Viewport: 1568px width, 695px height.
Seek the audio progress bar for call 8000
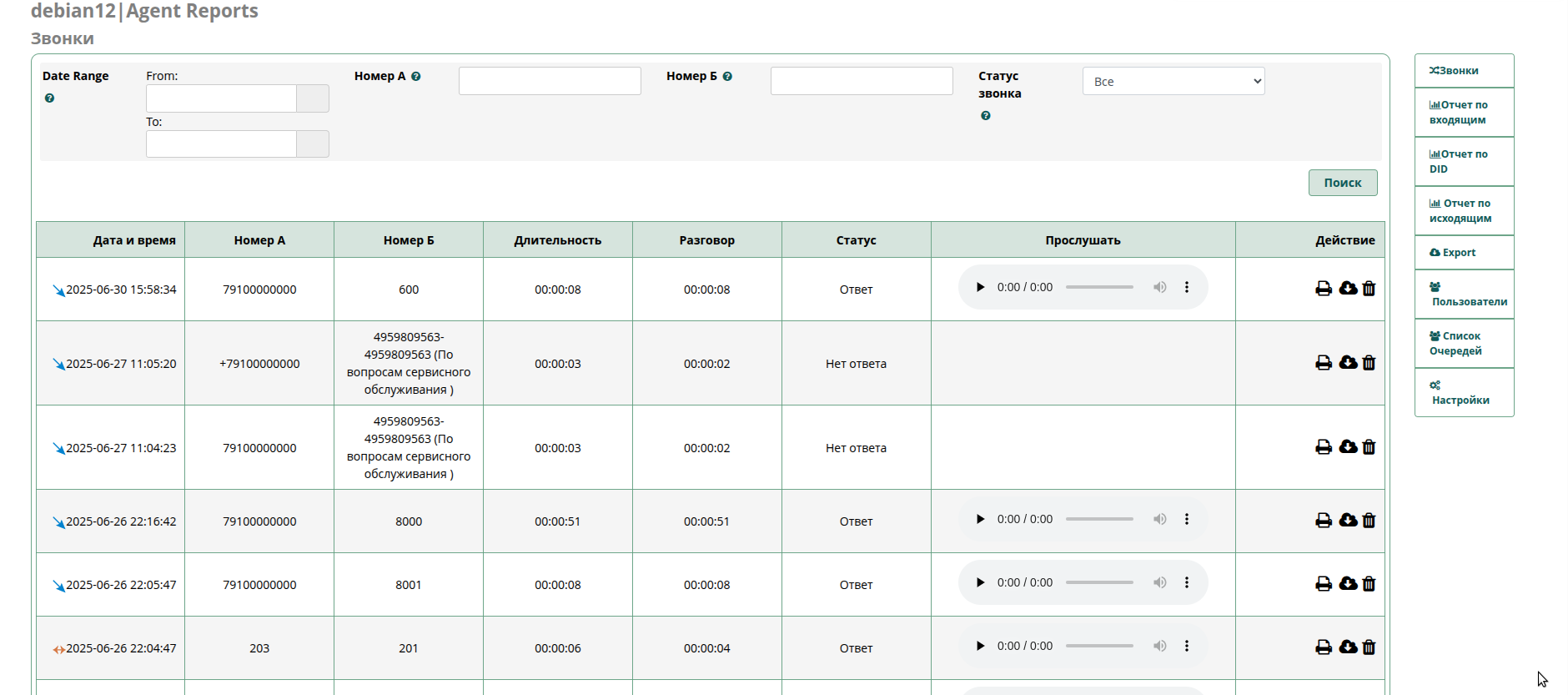[x=1099, y=519]
